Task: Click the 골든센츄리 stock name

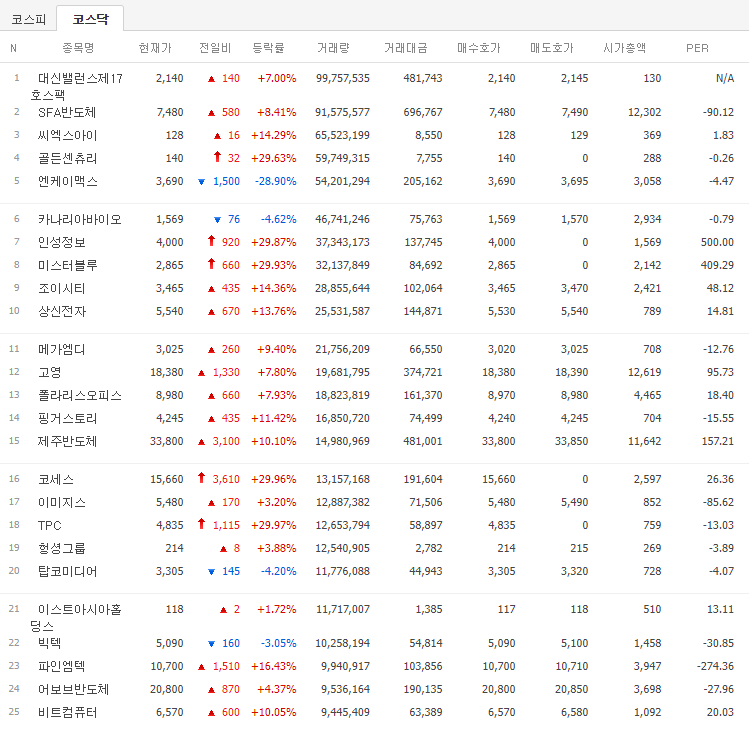Action: coord(67,158)
